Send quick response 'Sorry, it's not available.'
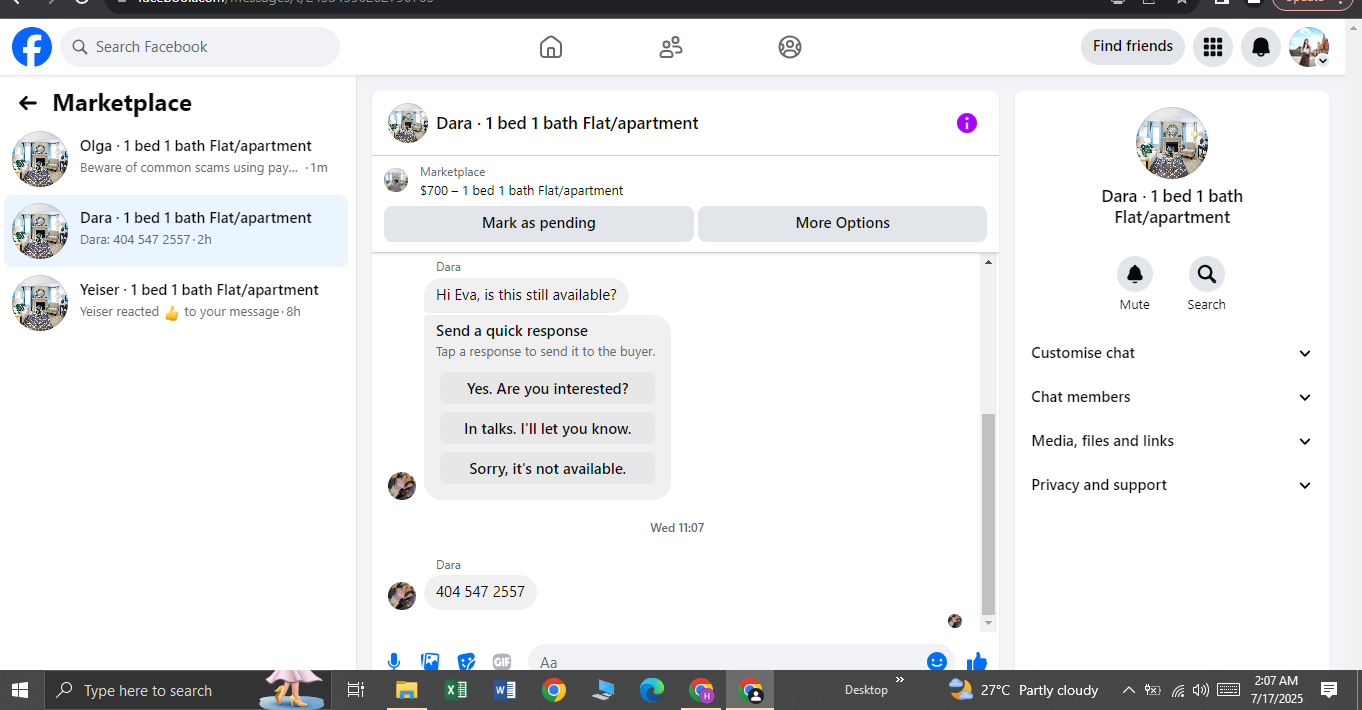The width and height of the screenshot is (1362, 710). (x=548, y=468)
